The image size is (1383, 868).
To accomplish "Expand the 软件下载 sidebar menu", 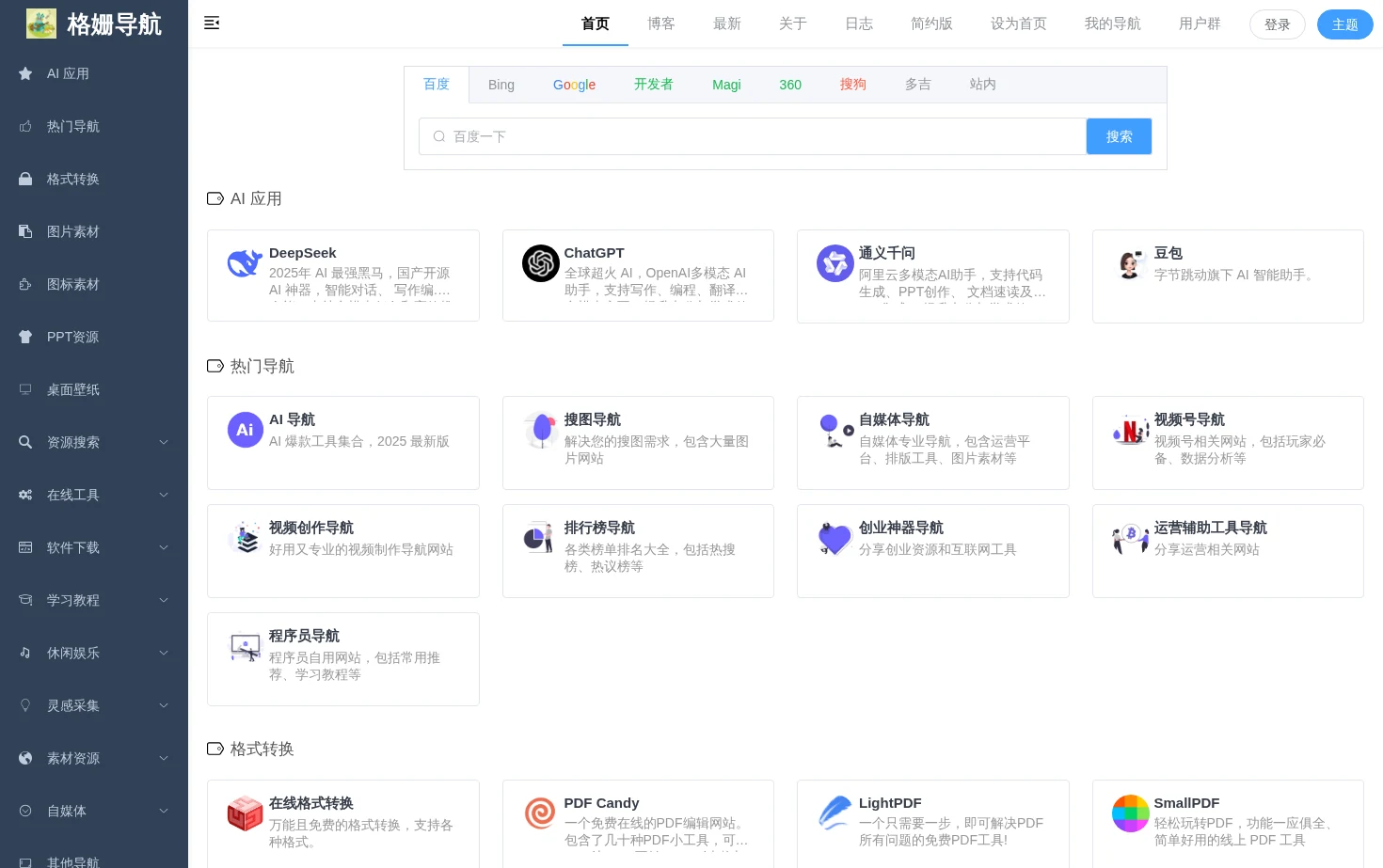I will [94, 547].
